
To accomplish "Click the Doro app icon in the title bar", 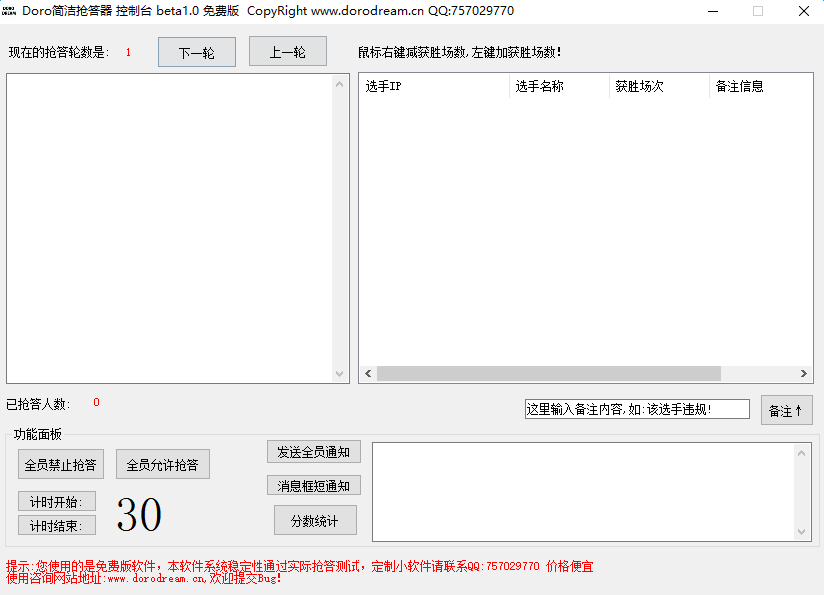I will tap(11, 11).
